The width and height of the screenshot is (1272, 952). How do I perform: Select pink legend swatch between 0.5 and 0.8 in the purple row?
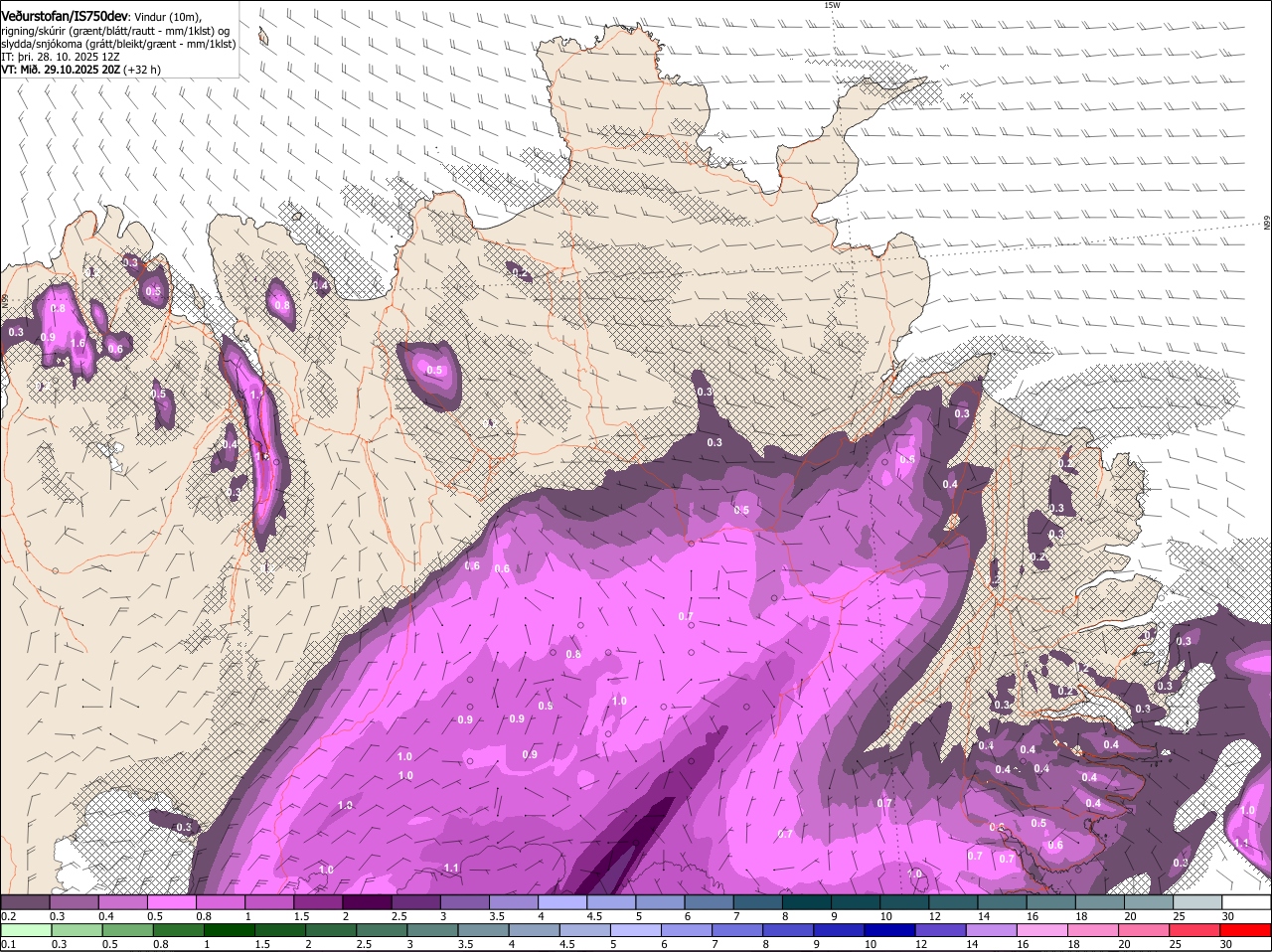click(x=171, y=902)
